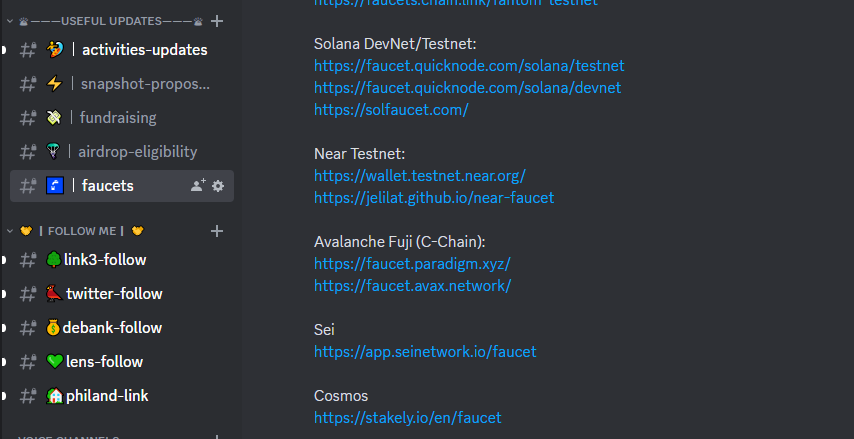This screenshot has width=854, height=439.
Task: Click the lightning bolt snapshot-proposals icon
Action: point(54,84)
